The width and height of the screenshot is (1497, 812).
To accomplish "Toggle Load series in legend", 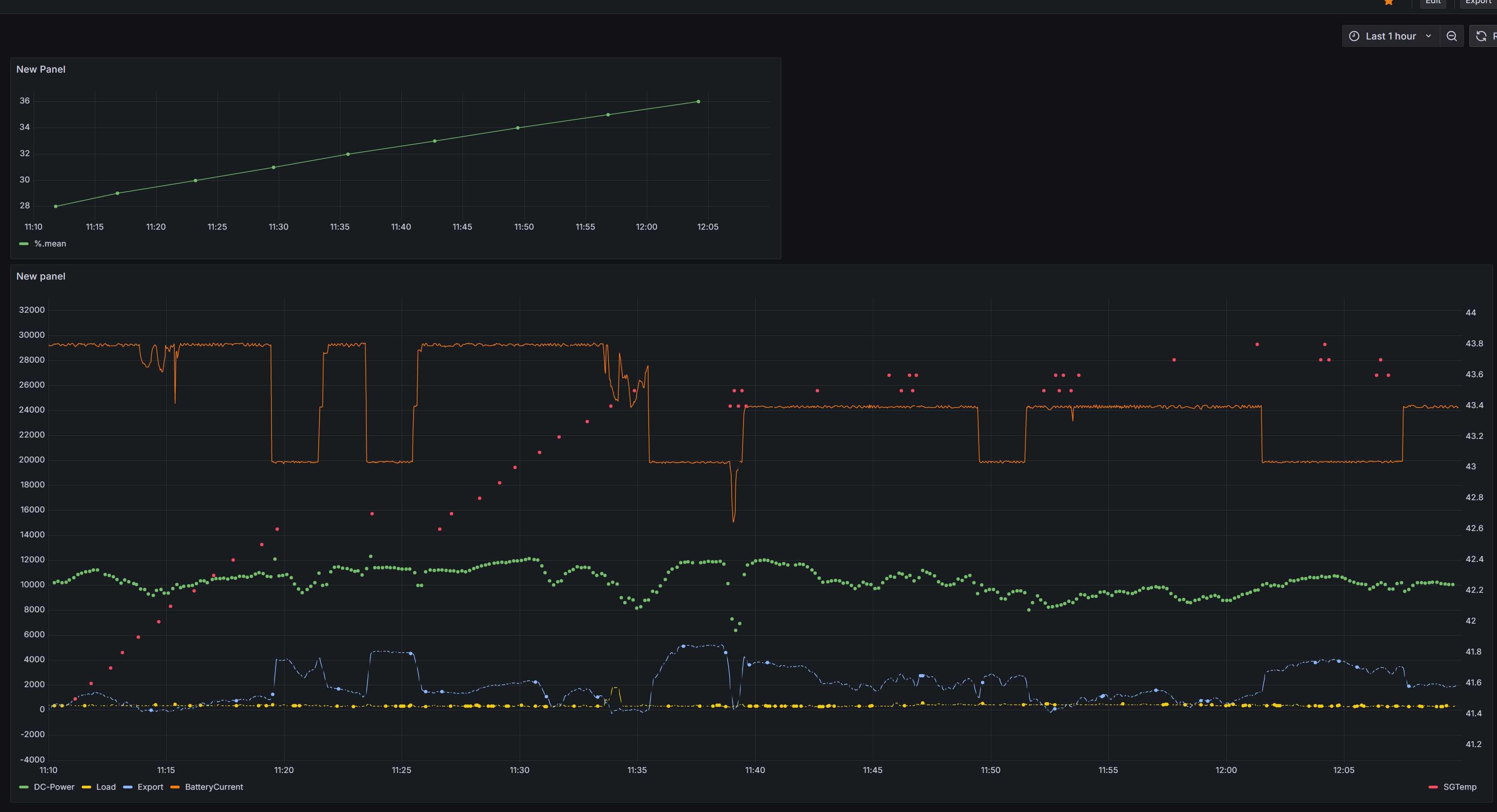I will click(x=106, y=787).
